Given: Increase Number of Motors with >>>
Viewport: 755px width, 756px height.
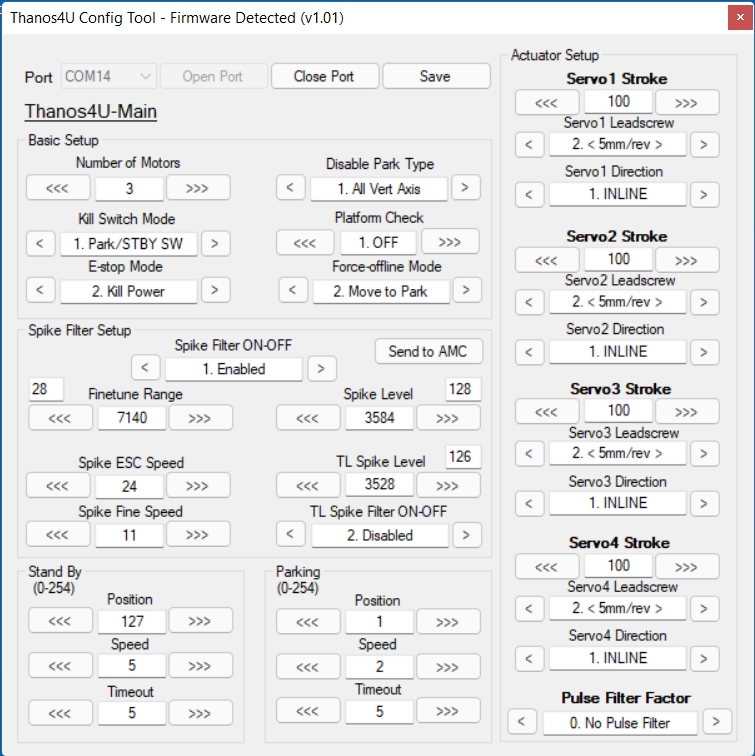Looking at the screenshot, I should coord(198,188).
